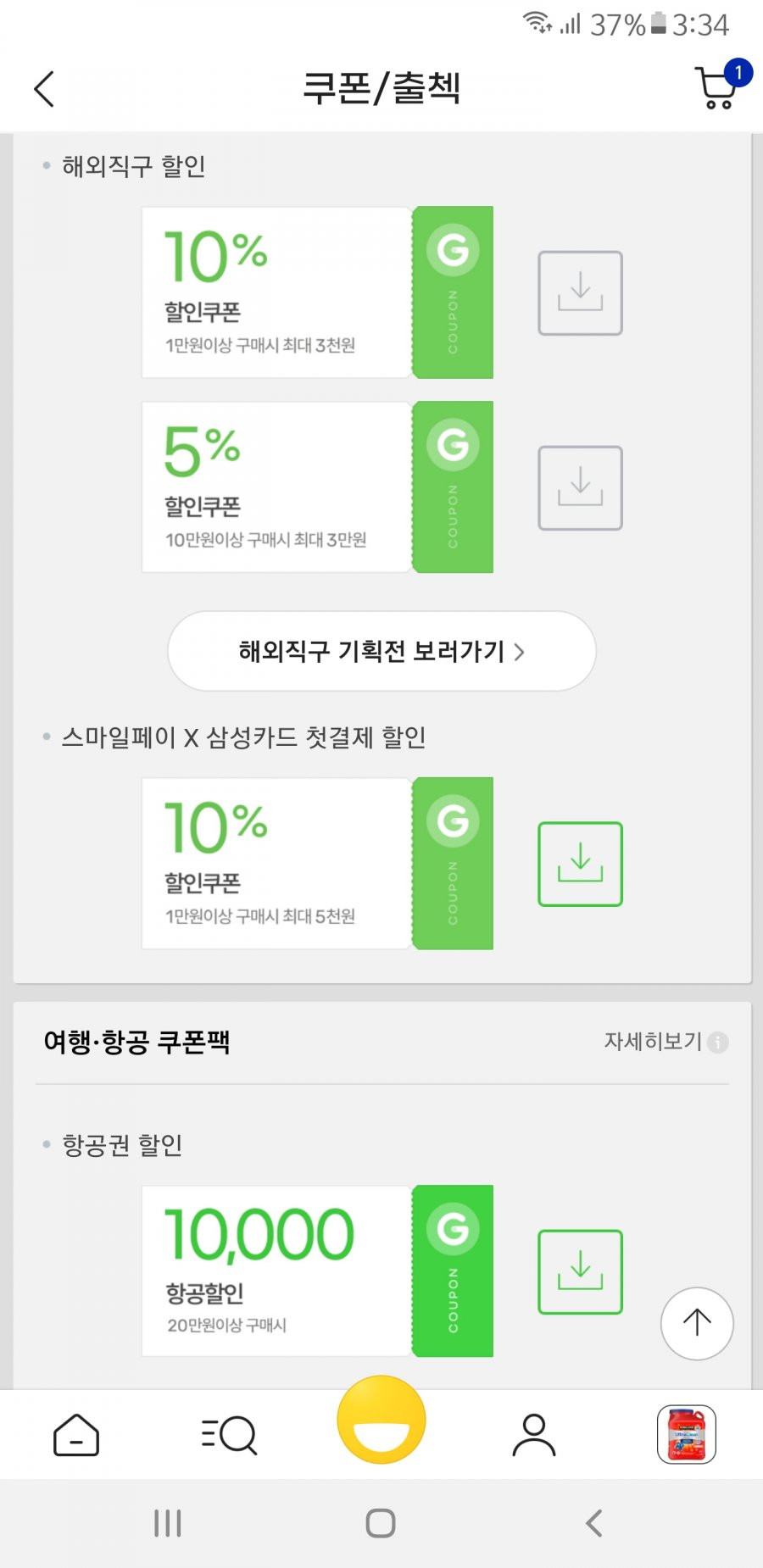763x1568 pixels.
Task: Tap the Android recent apps button
Action: (x=168, y=1523)
